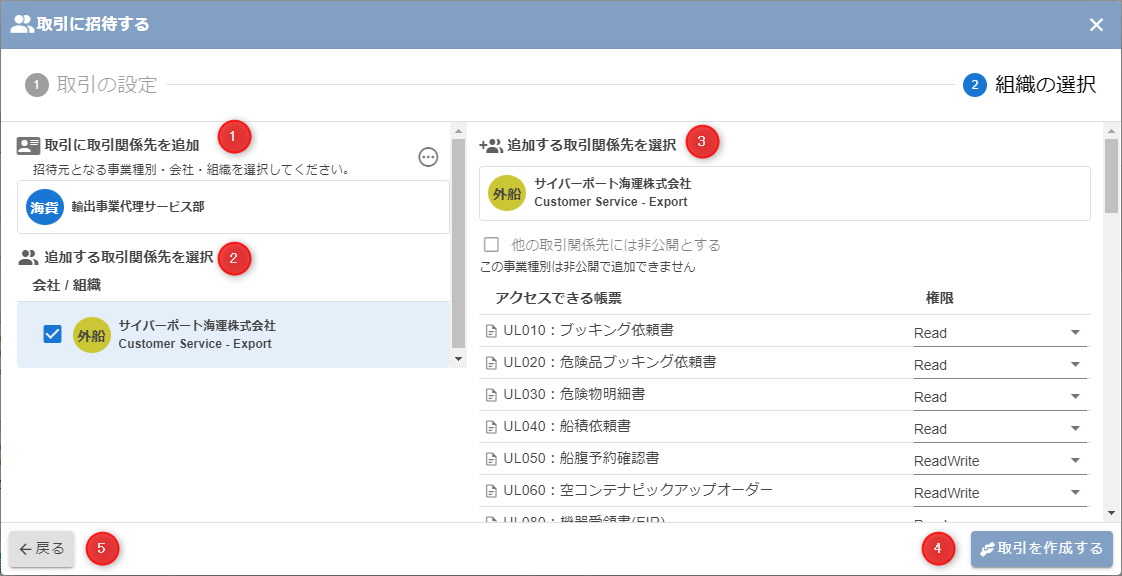This screenshot has height=576, width=1122.
Task: Expand permission dropdown for UL030 危険物明細書
Action: point(1000,397)
